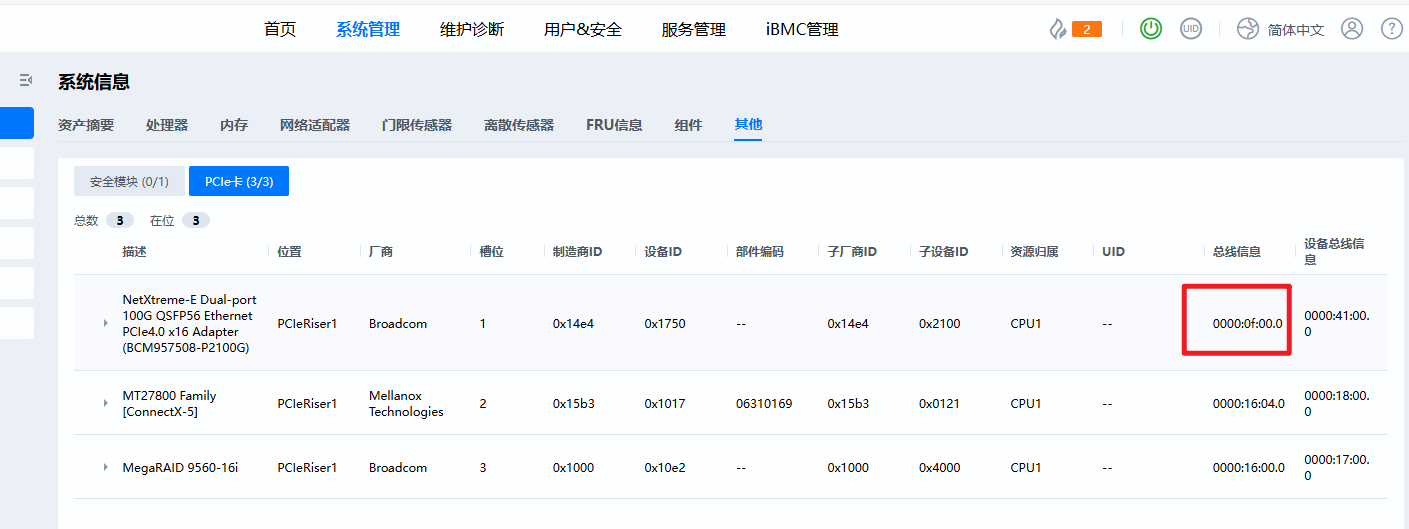The height and width of the screenshot is (529, 1409).
Task: Open the 维护诊断 top menu
Action: 472,29
